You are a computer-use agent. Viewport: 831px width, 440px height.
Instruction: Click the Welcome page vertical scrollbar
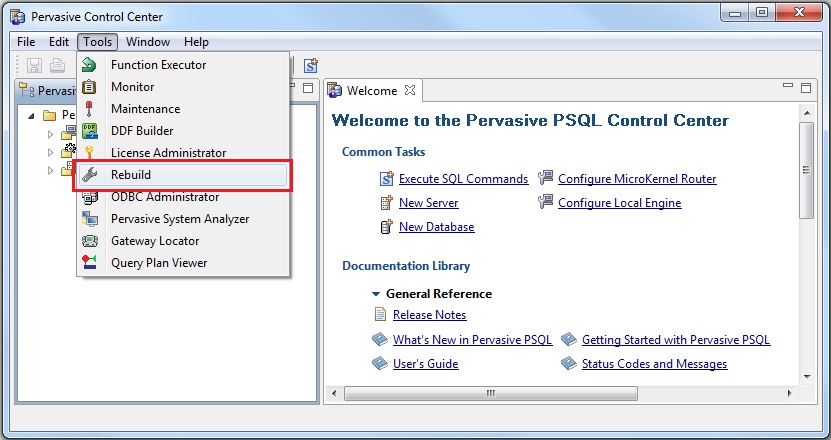[806, 170]
